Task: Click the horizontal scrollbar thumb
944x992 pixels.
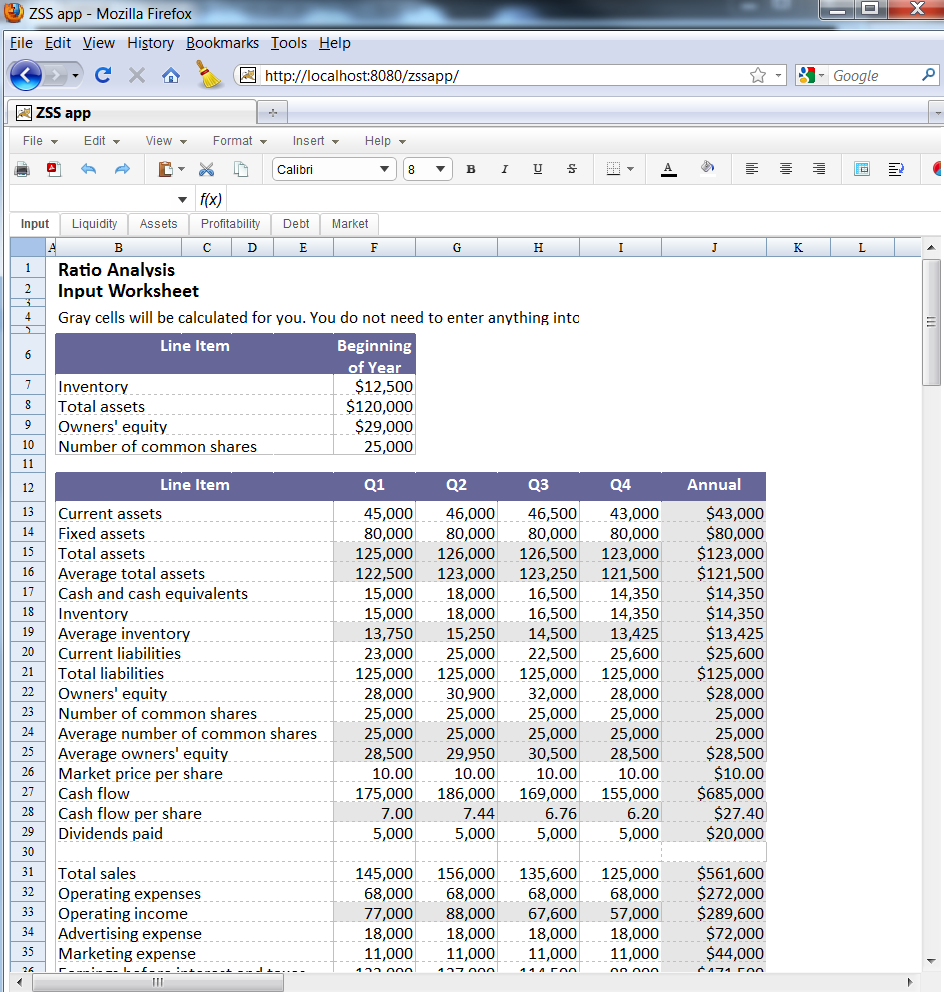Action: click(158, 982)
